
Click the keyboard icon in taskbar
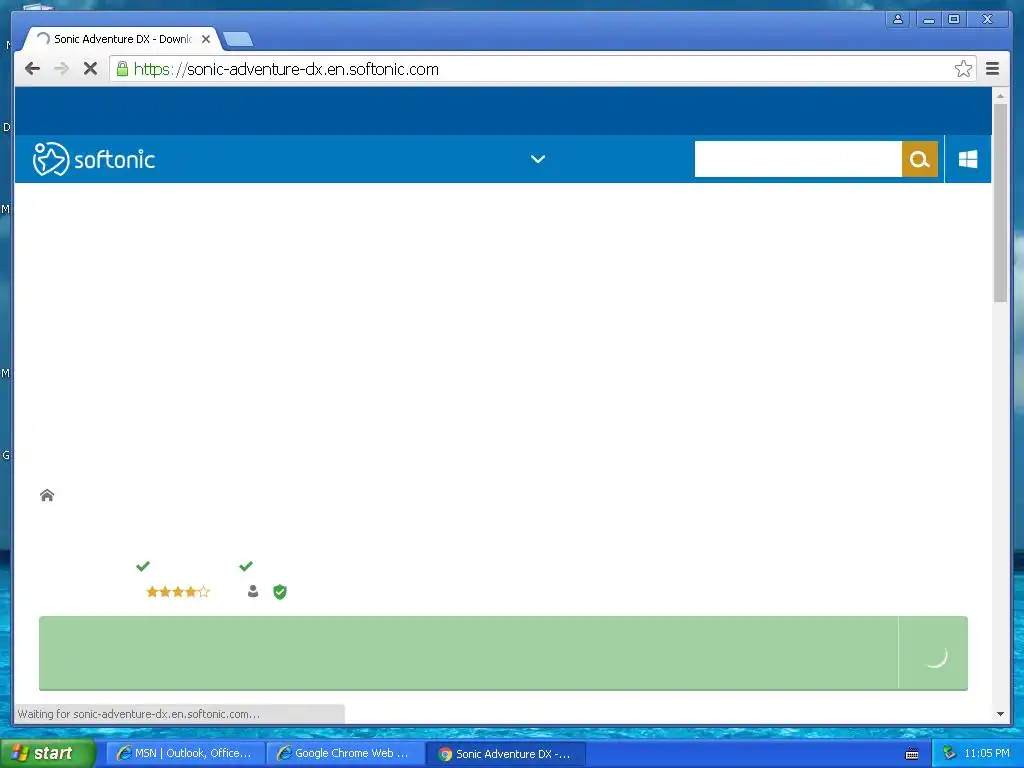912,754
